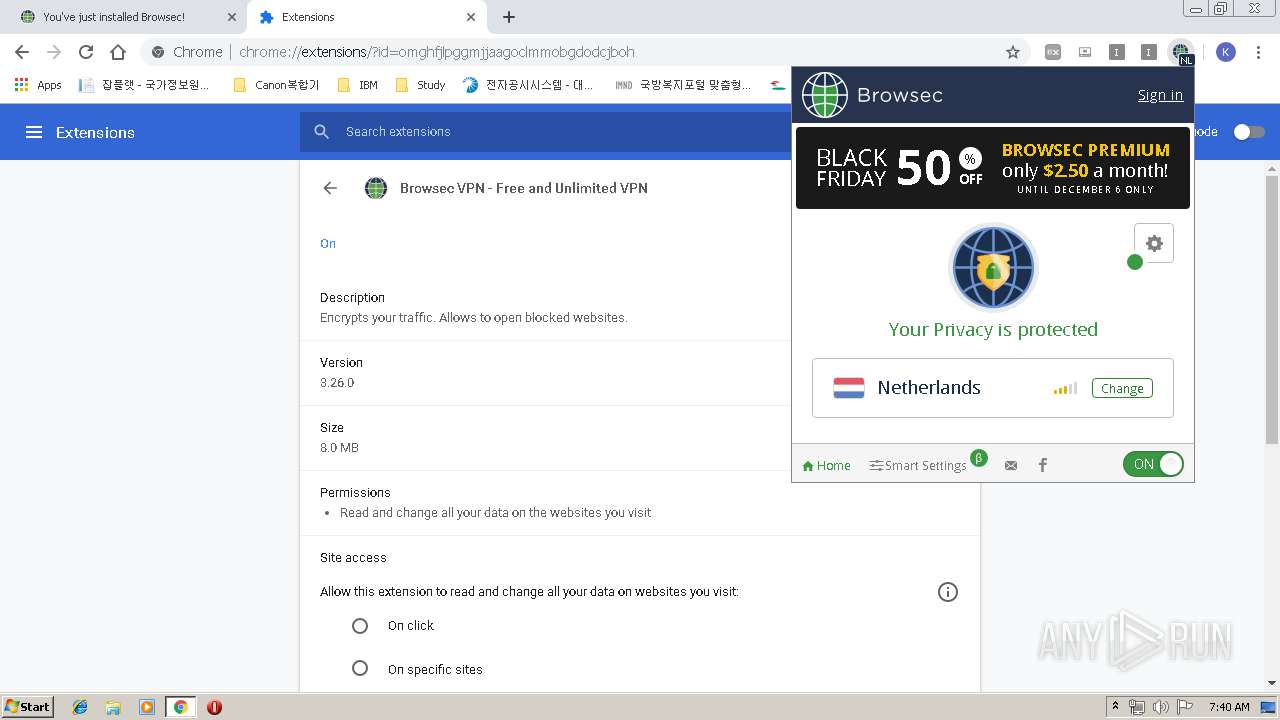Toggle Developer mode switch
Screen dimensions: 1280x720
click(1248, 132)
